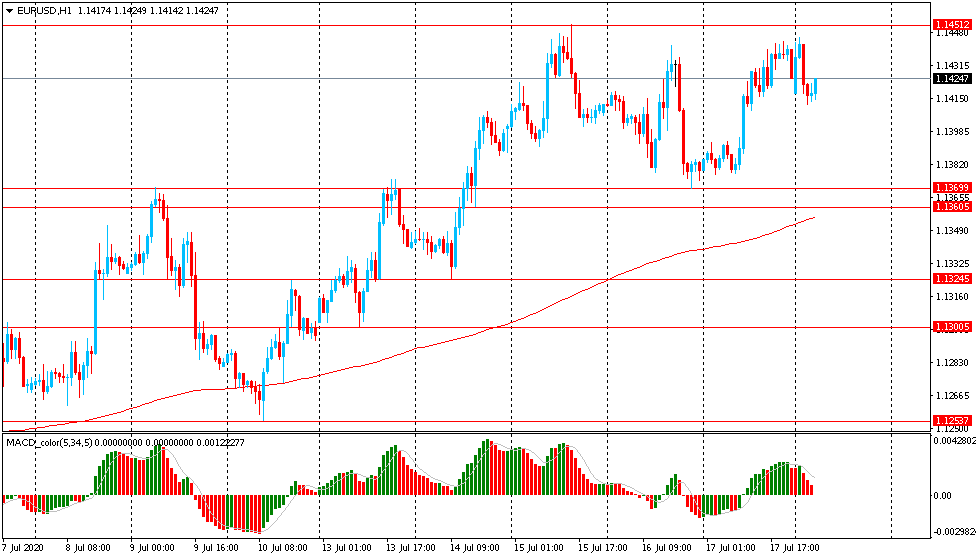Click the 9 Jul 16:00 time label
Screen dimensions: 976x559
(216, 548)
